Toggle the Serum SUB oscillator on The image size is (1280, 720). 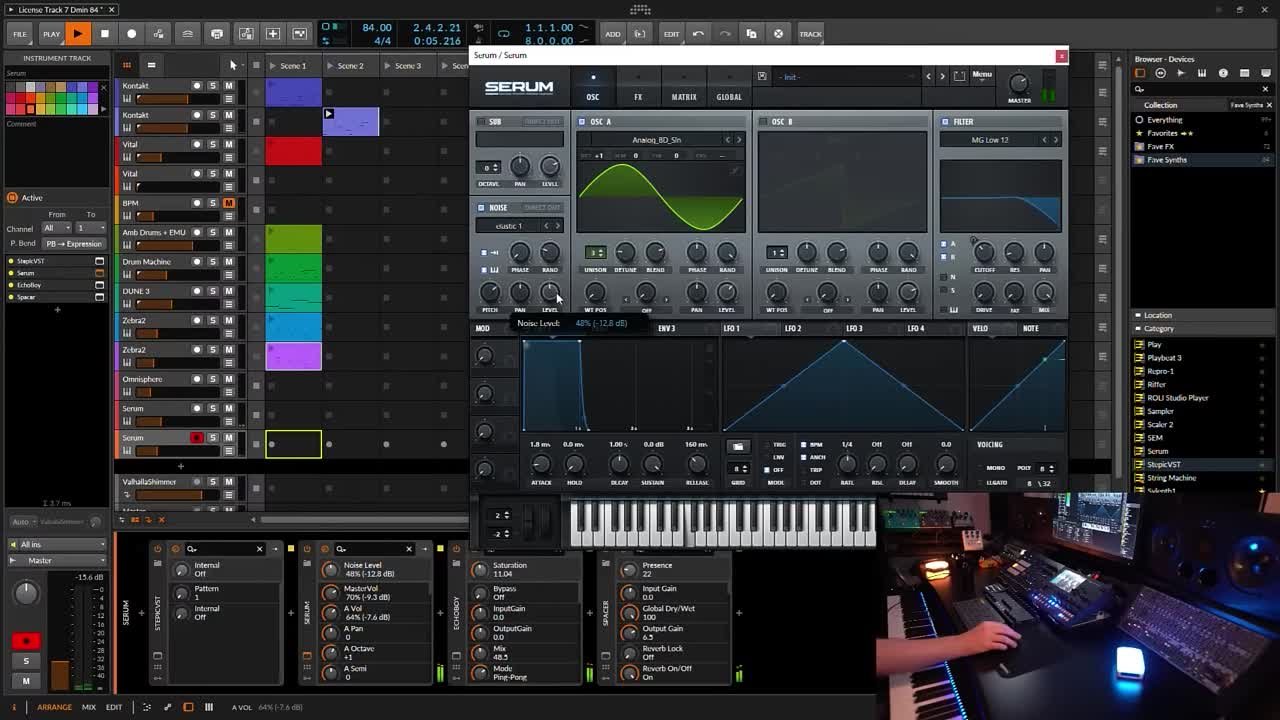(481, 122)
